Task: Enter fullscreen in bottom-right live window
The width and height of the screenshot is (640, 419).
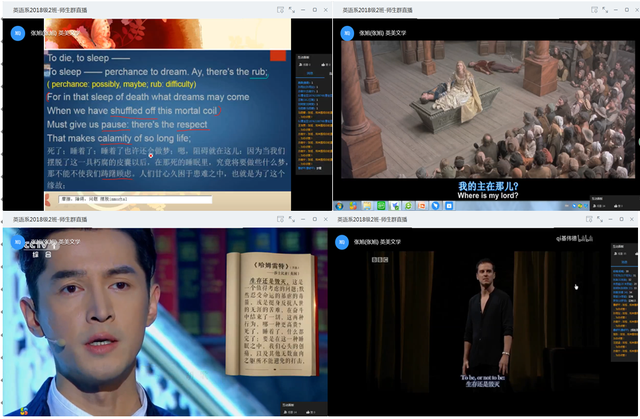Action: pos(600,219)
